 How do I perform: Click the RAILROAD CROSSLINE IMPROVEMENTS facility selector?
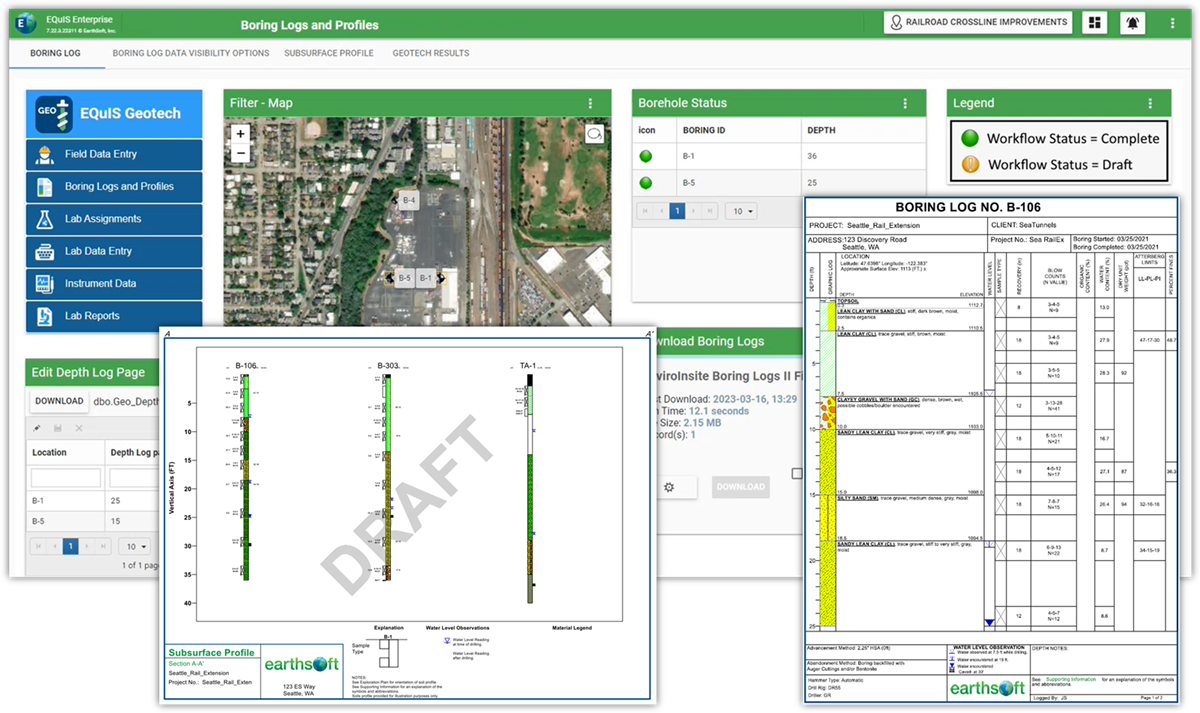point(977,21)
